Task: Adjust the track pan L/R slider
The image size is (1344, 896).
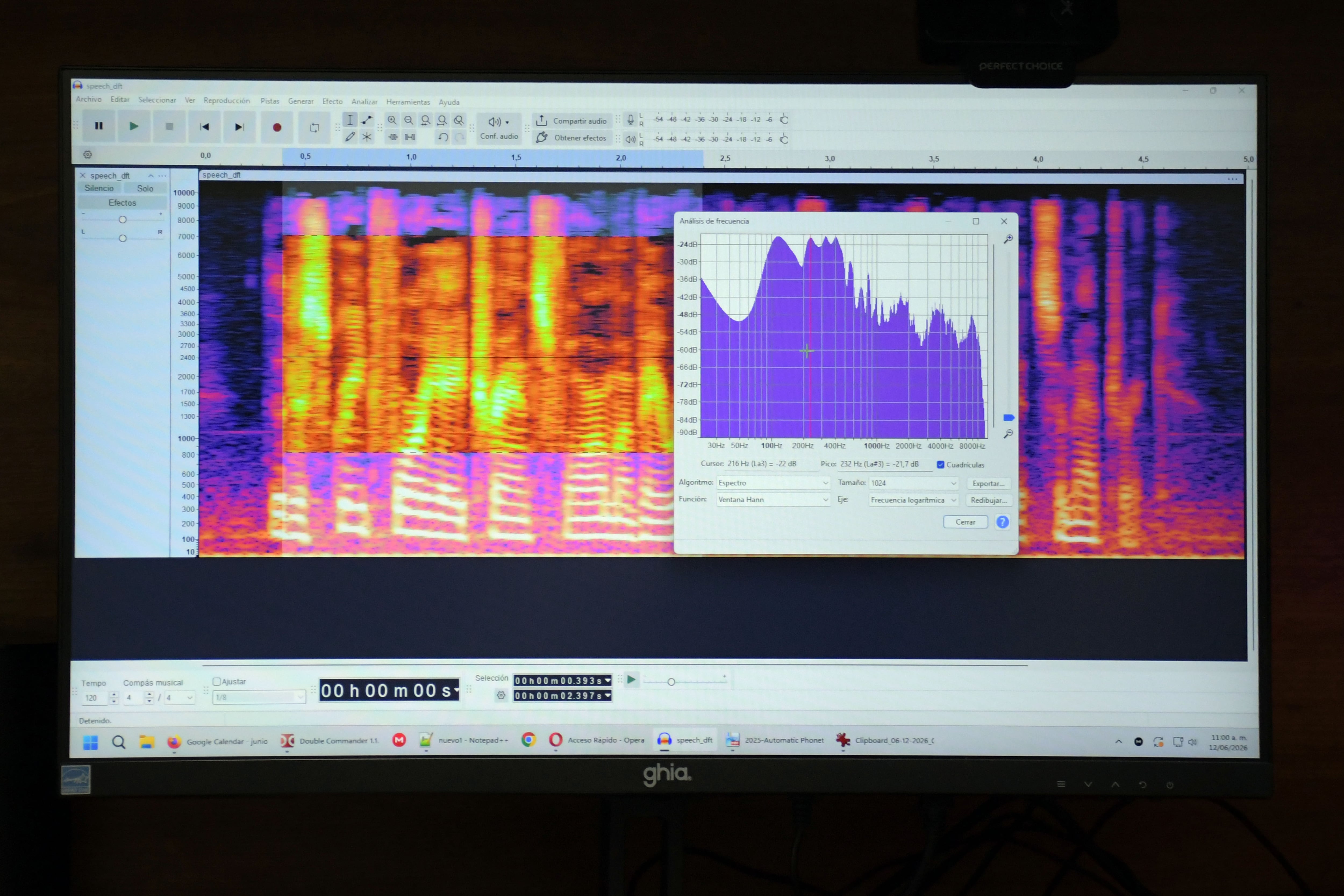Action: (x=122, y=238)
